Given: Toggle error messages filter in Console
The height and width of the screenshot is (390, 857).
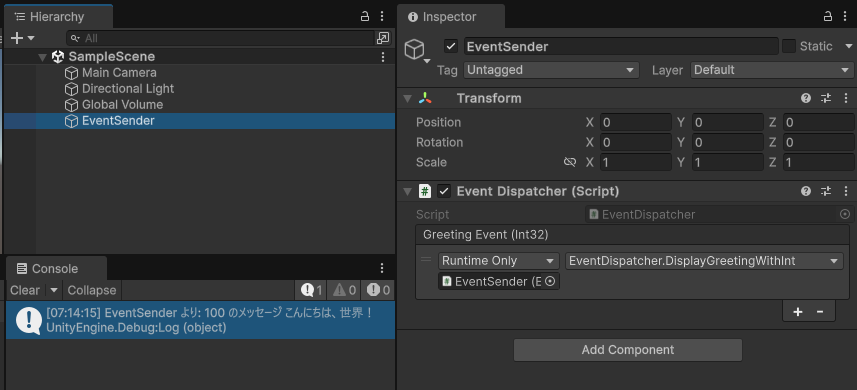Looking at the screenshot, I should [378, 290].
